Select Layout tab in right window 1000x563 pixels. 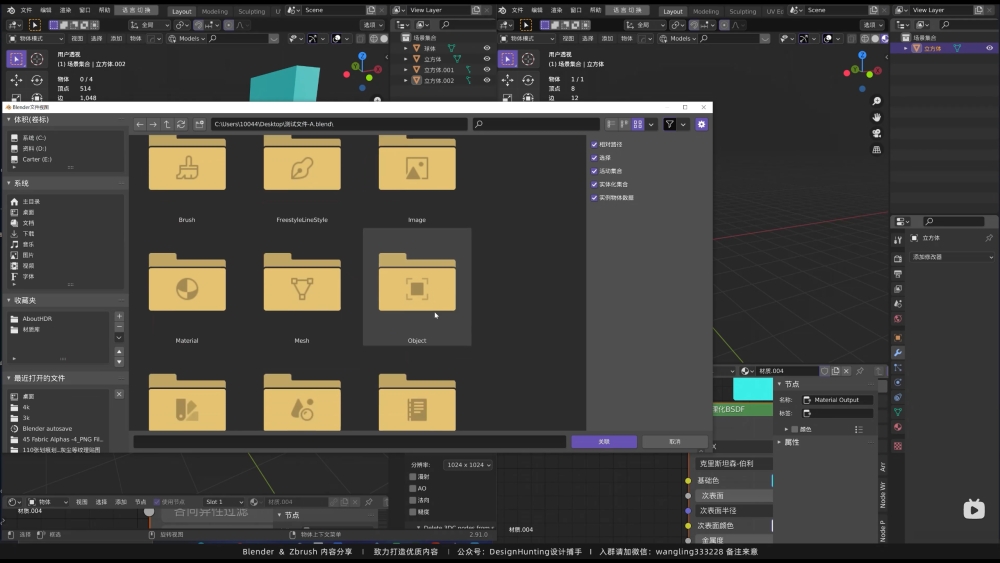coord(672,11)
